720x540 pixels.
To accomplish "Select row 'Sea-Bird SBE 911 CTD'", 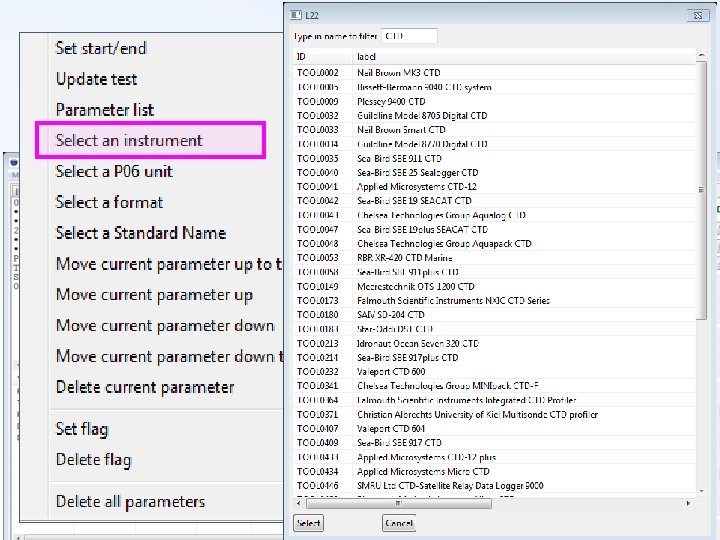I will [494, 158].
